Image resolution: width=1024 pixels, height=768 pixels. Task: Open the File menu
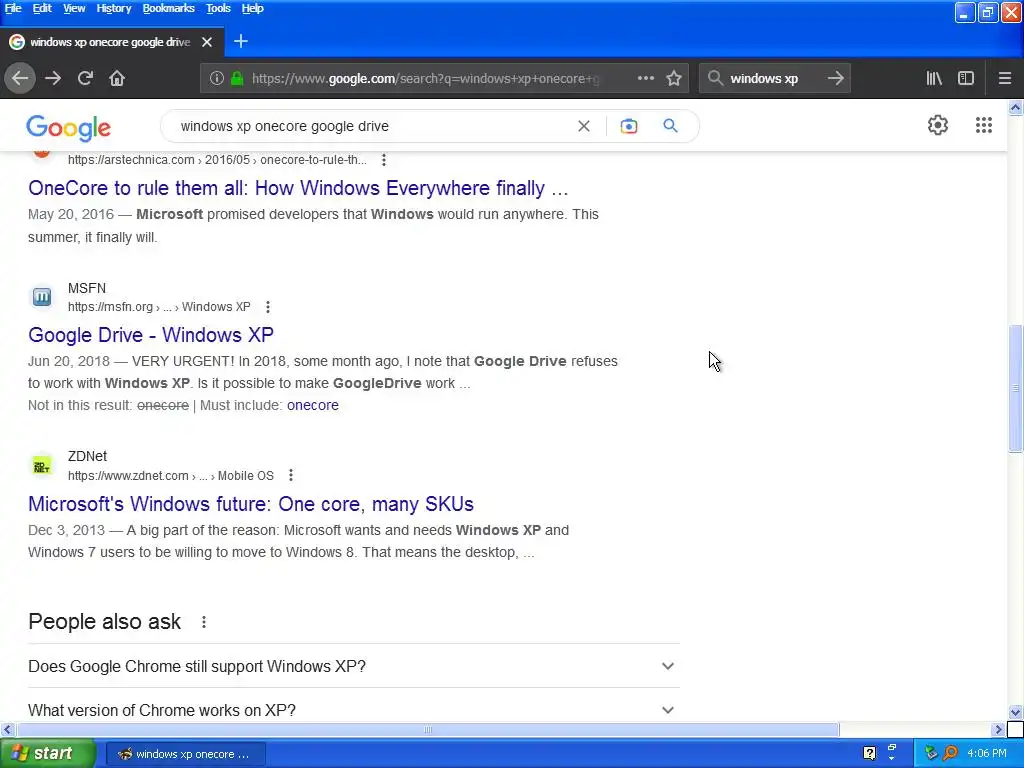click(13, 8)
